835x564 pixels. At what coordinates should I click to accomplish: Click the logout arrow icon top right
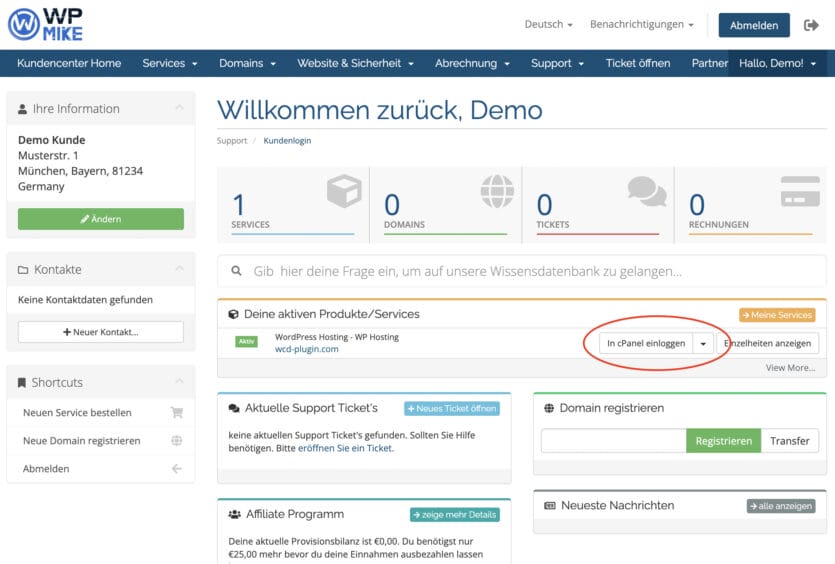coord(811,25)
